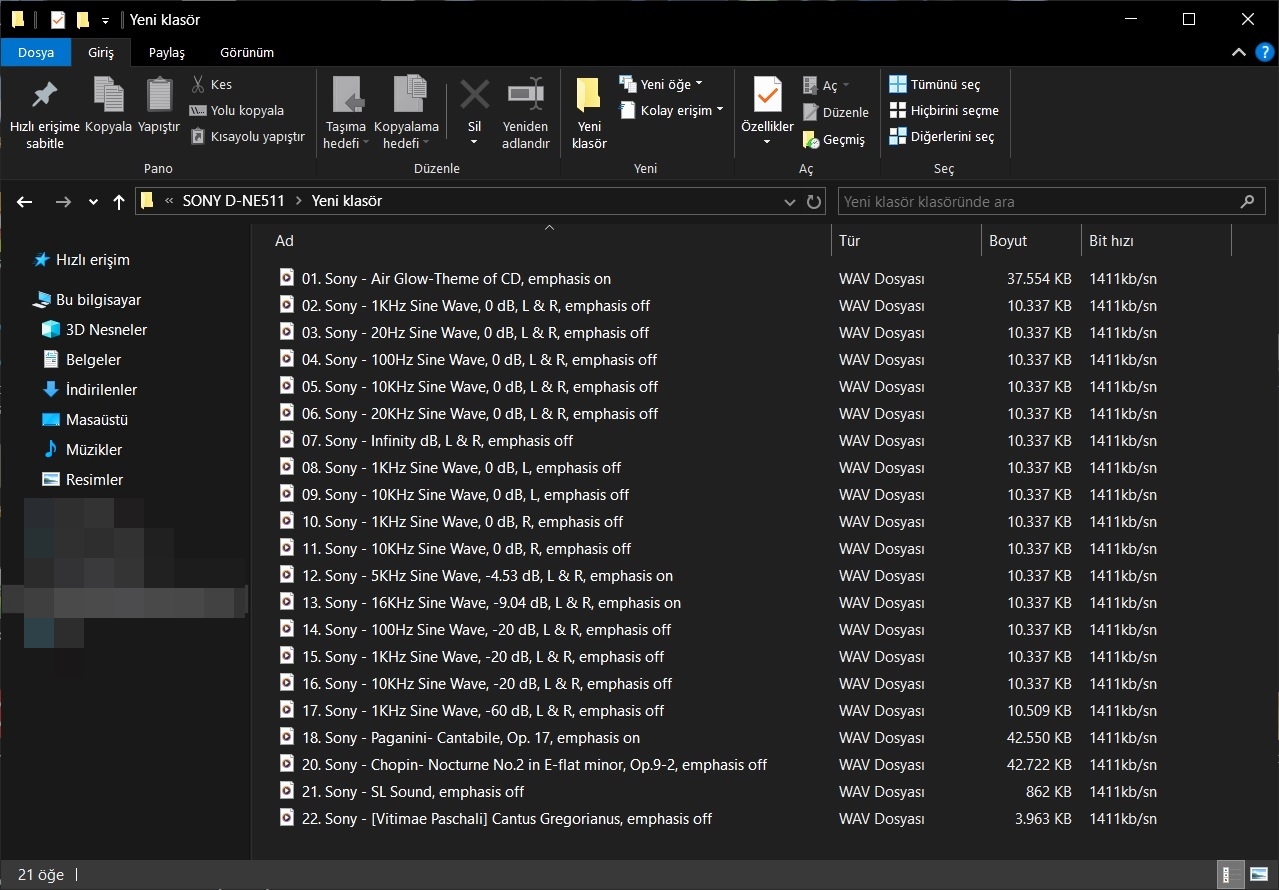Create a new folder with Yeni klasör
The height and width of the screenshot is (890, 1279).
coord(589,113)
